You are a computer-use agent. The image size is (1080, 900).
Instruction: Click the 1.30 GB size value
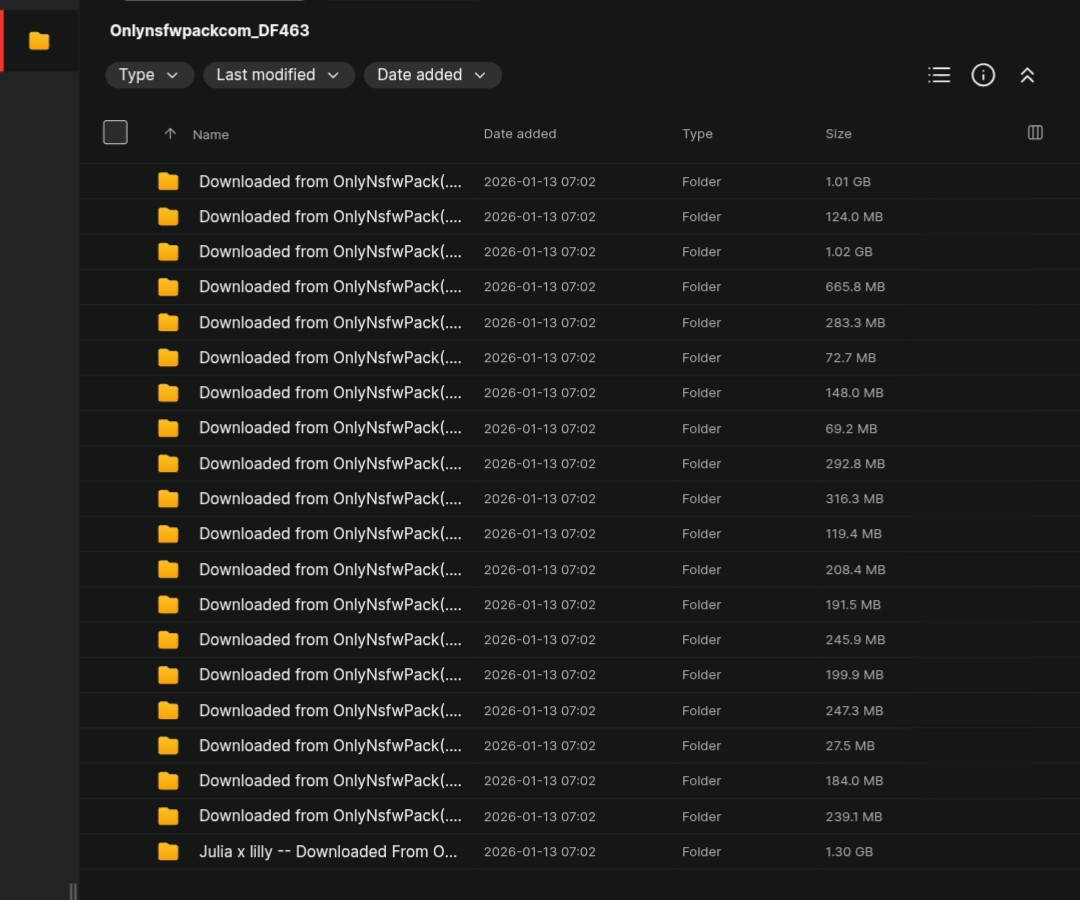point(849,852)
